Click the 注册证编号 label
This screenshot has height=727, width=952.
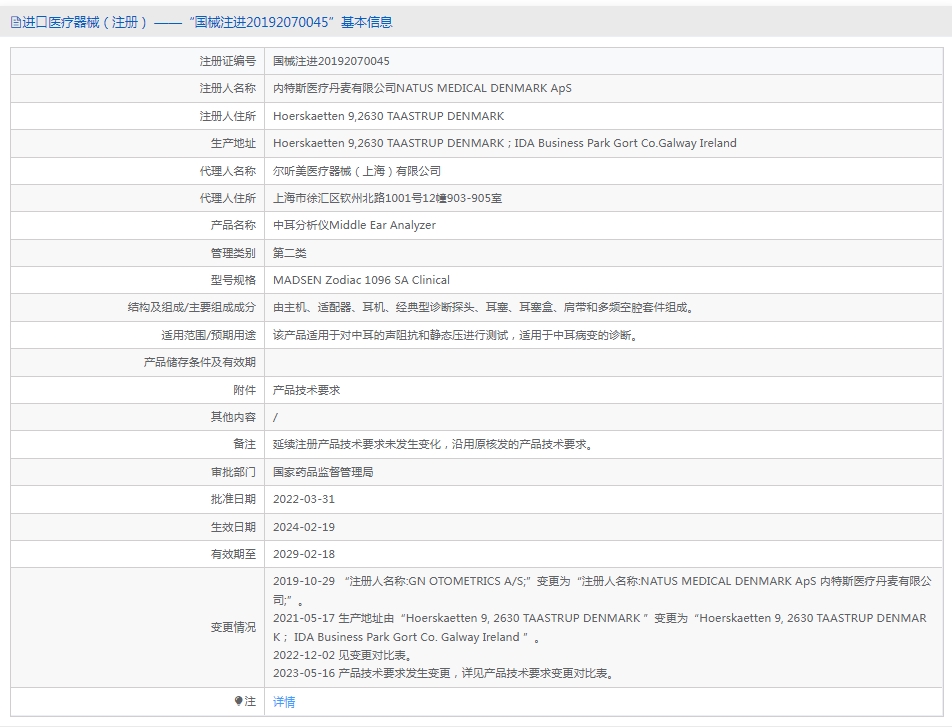[228, 61]
